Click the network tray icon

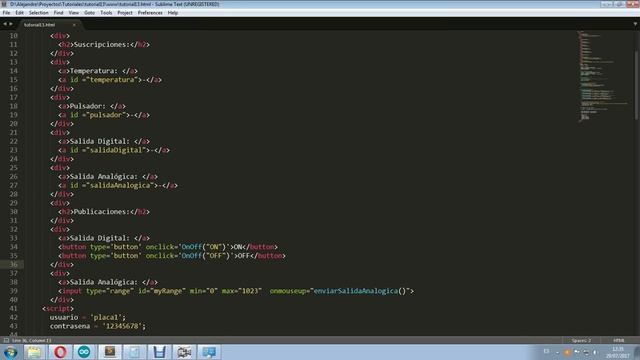tap(586, 352)
